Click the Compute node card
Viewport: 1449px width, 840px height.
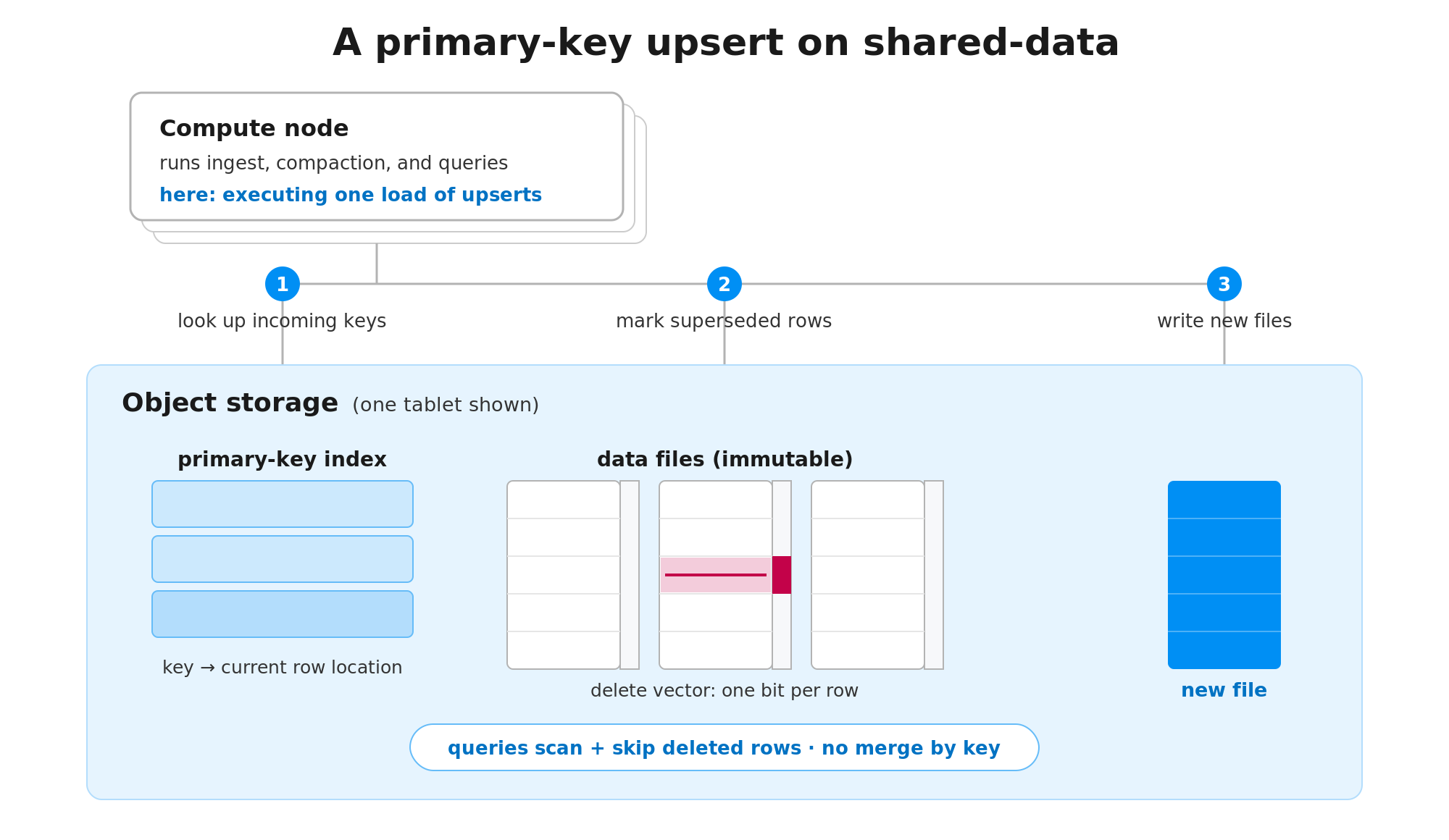pyautogui.click(x=377, y=156)
